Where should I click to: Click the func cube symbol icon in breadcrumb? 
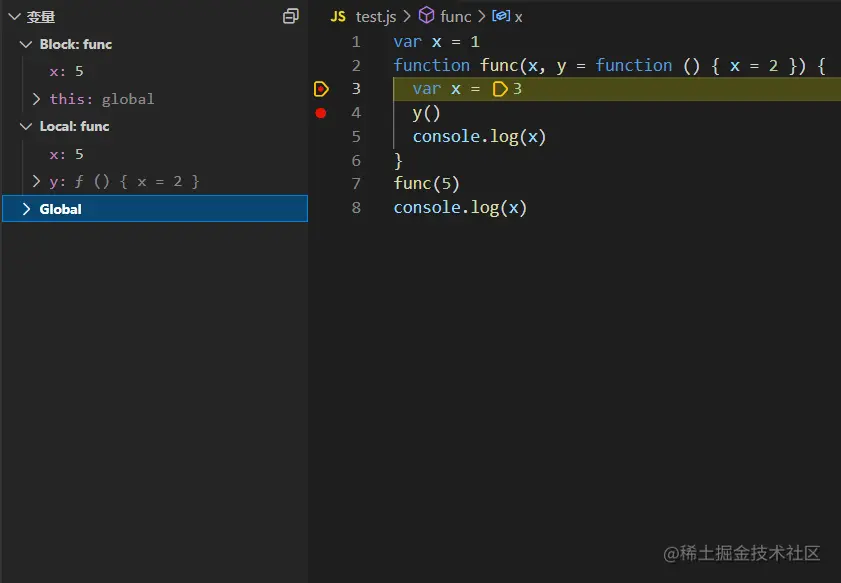pos(427,16)
